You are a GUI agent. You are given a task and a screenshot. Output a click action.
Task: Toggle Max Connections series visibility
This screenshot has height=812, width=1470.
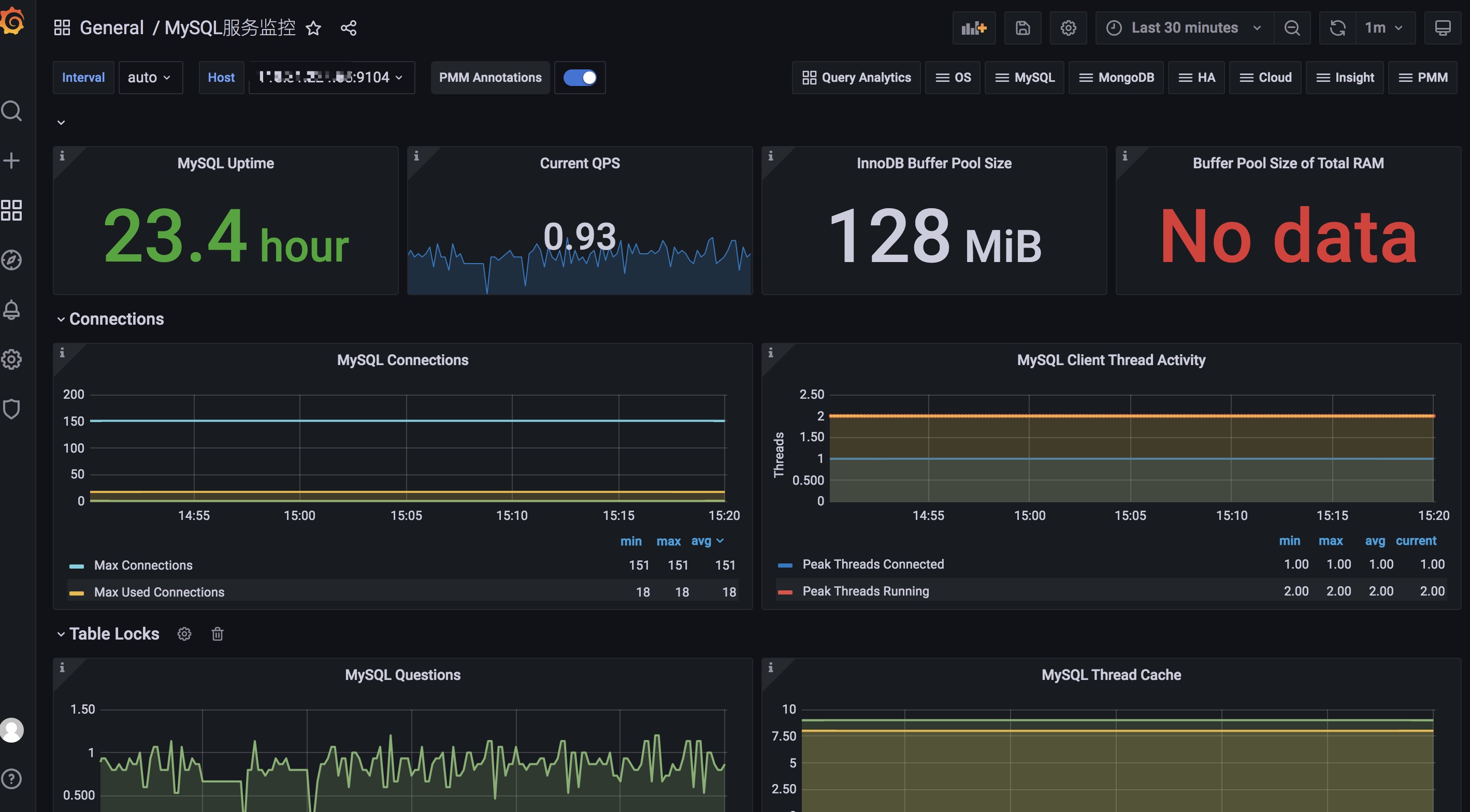coord(143,565)
